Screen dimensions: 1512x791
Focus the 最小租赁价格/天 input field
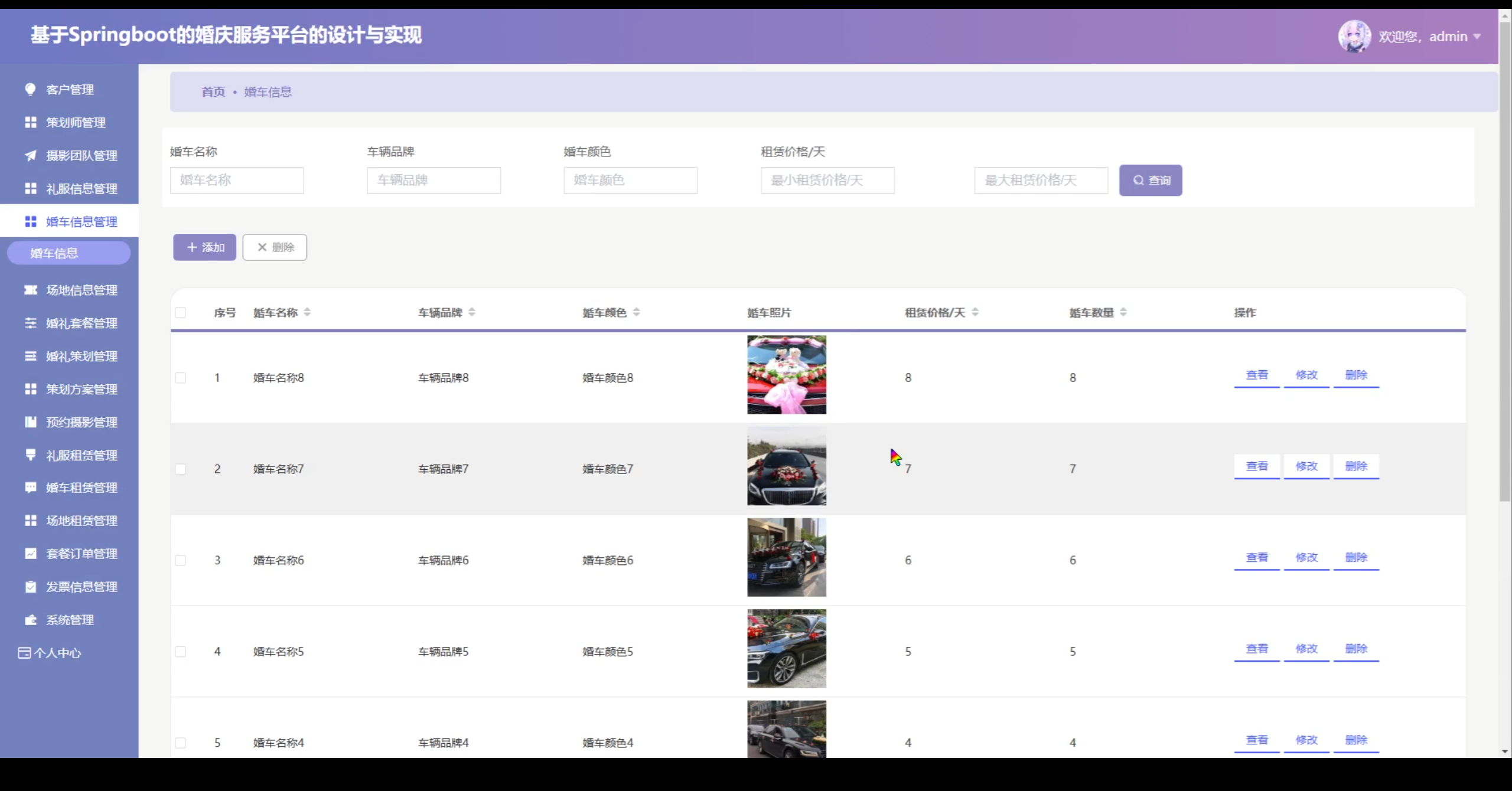coord(827,180)
